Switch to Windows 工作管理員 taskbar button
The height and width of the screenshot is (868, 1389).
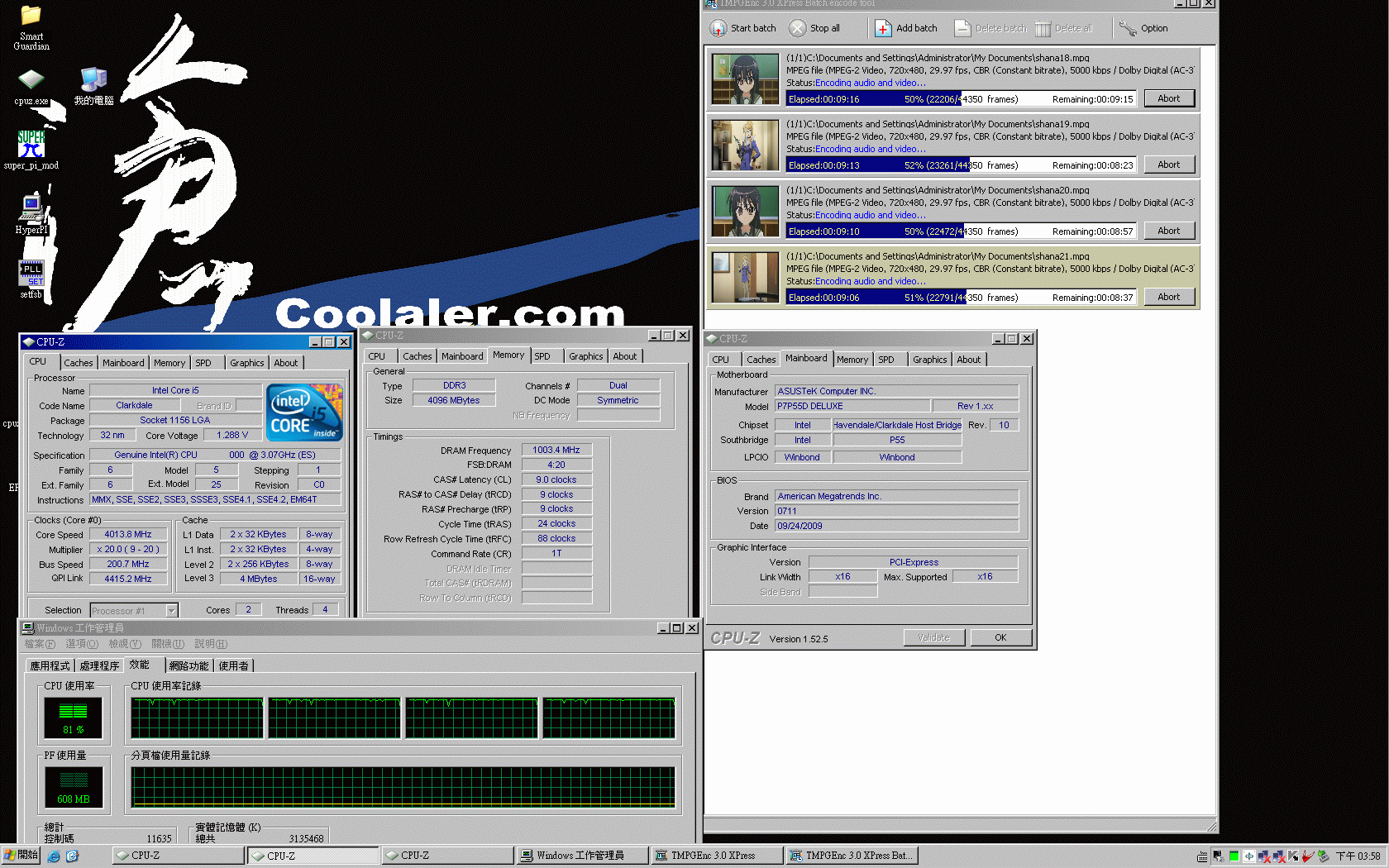[581, 856]
